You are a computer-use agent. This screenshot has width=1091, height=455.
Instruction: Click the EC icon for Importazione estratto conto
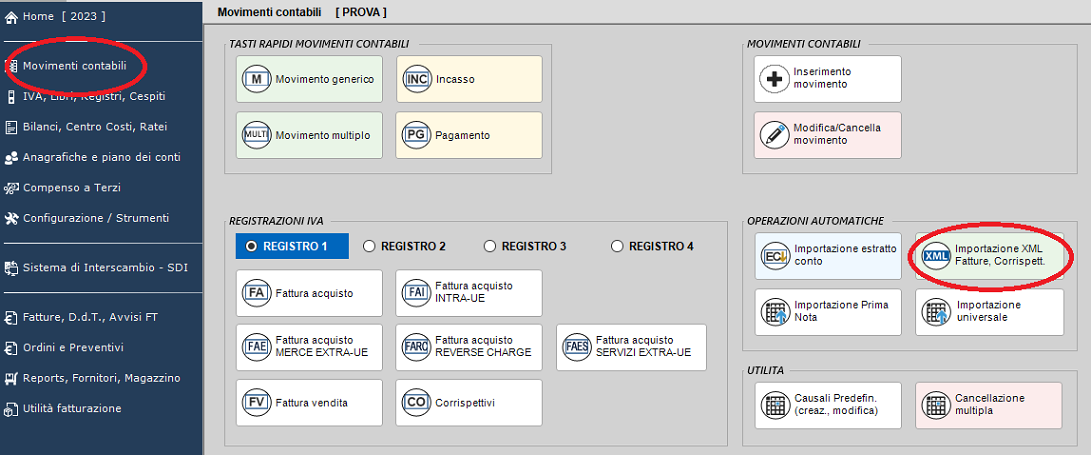[775, 255]
